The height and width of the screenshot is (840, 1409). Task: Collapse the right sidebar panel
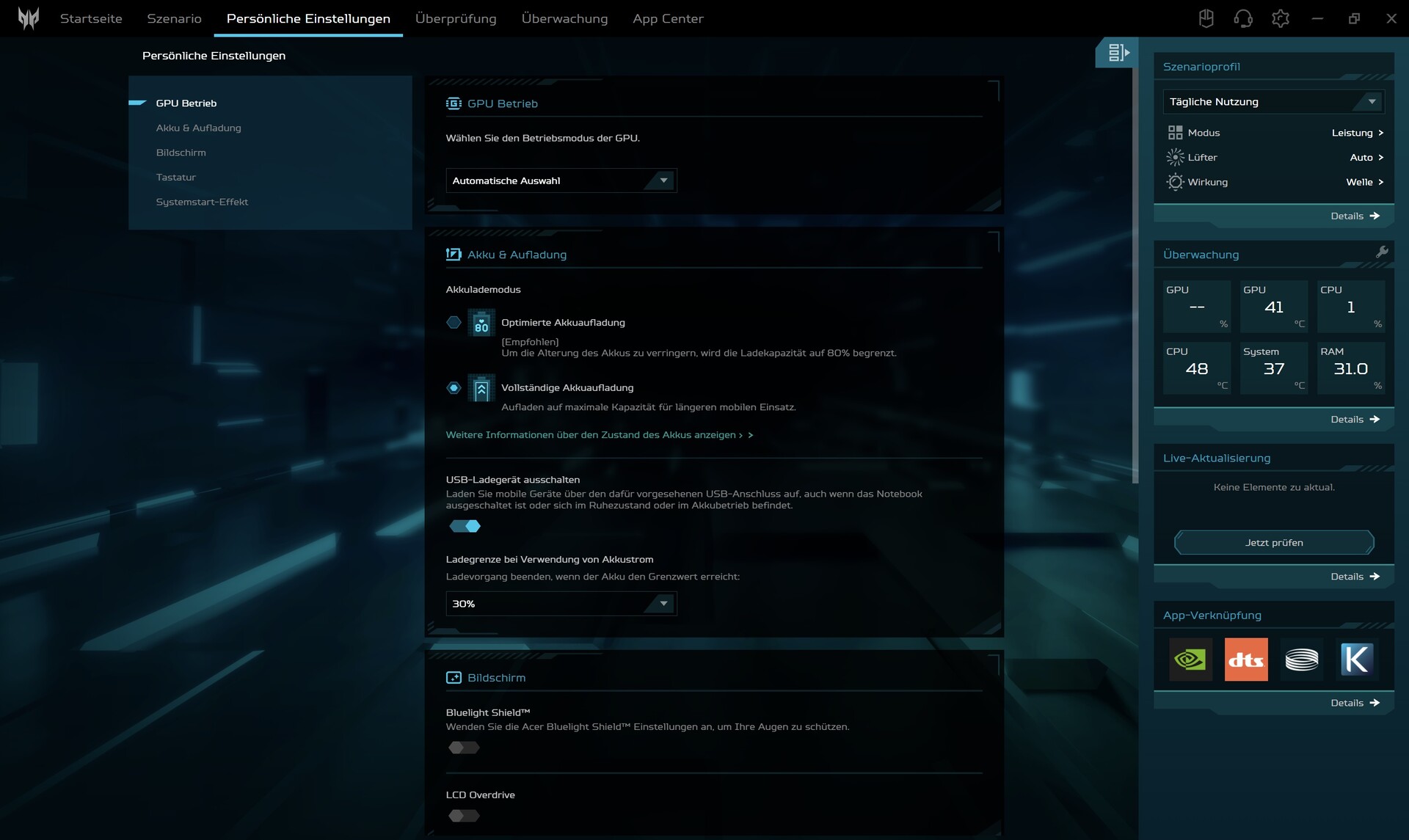(x=1118, y=53)
